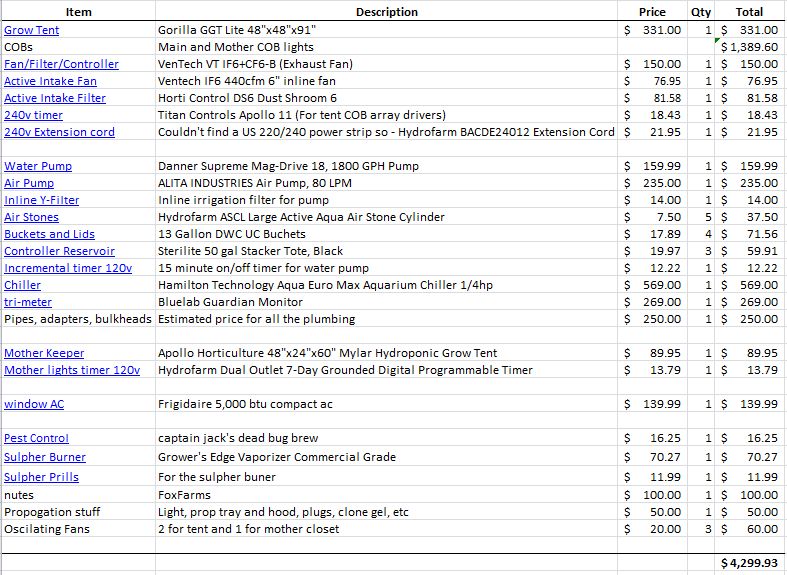Click 'captain jack's dead bug brew' cell

pyautogui.click(x=386, y=439)
